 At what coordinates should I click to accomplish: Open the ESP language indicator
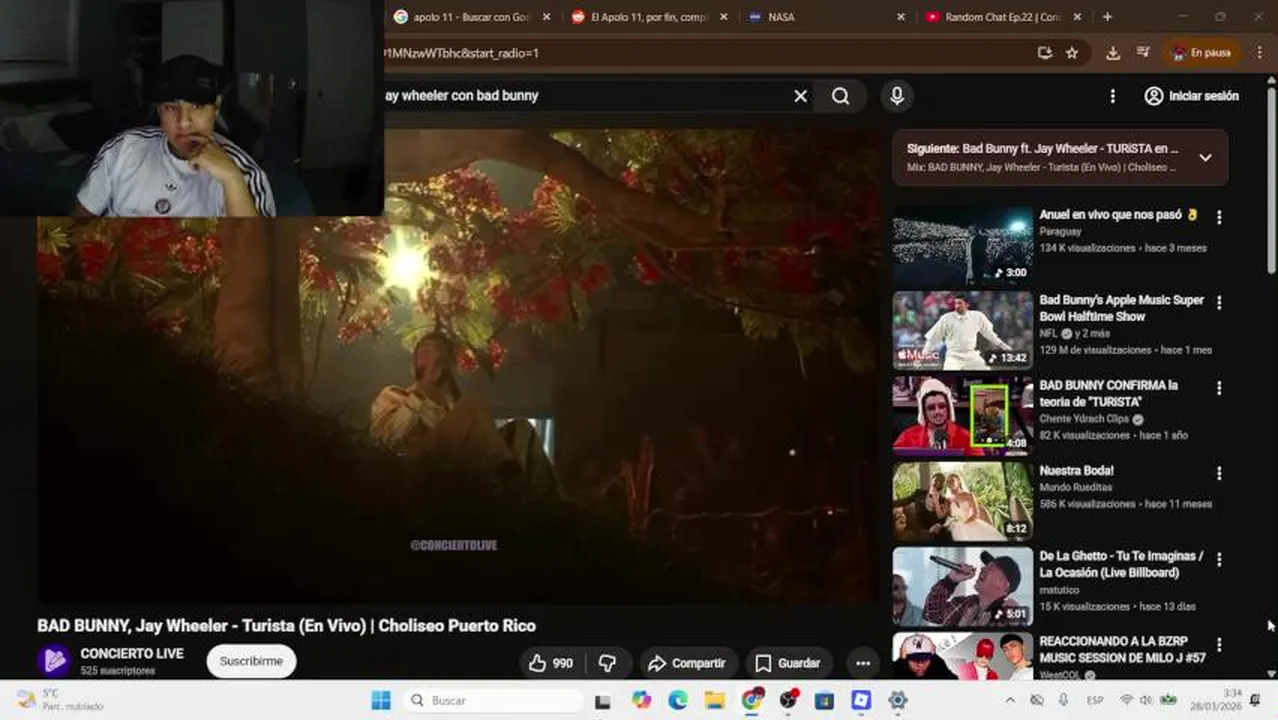click(1095, 700)
